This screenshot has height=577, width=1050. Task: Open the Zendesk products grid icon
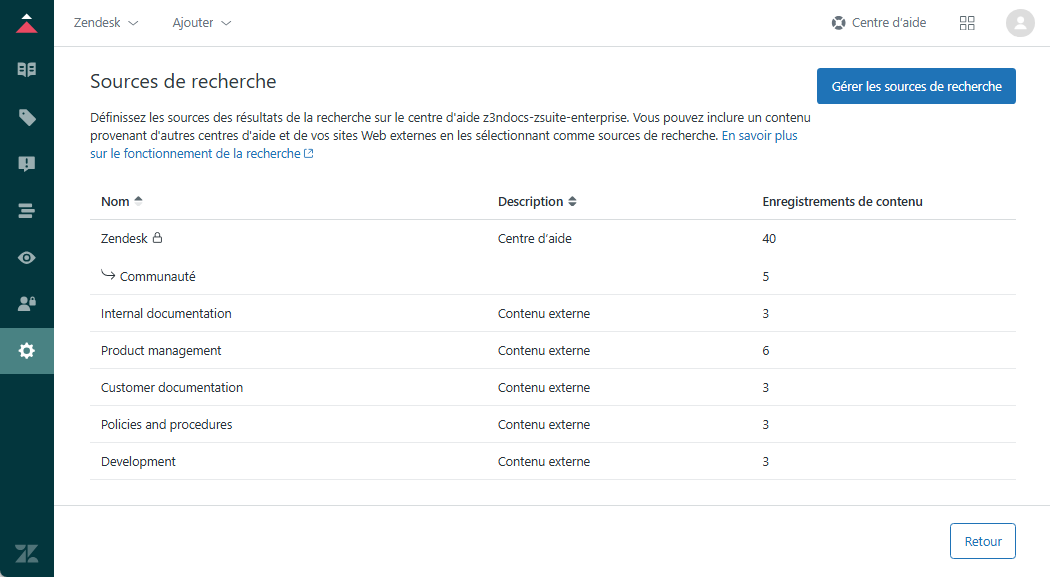coord(967,23)
